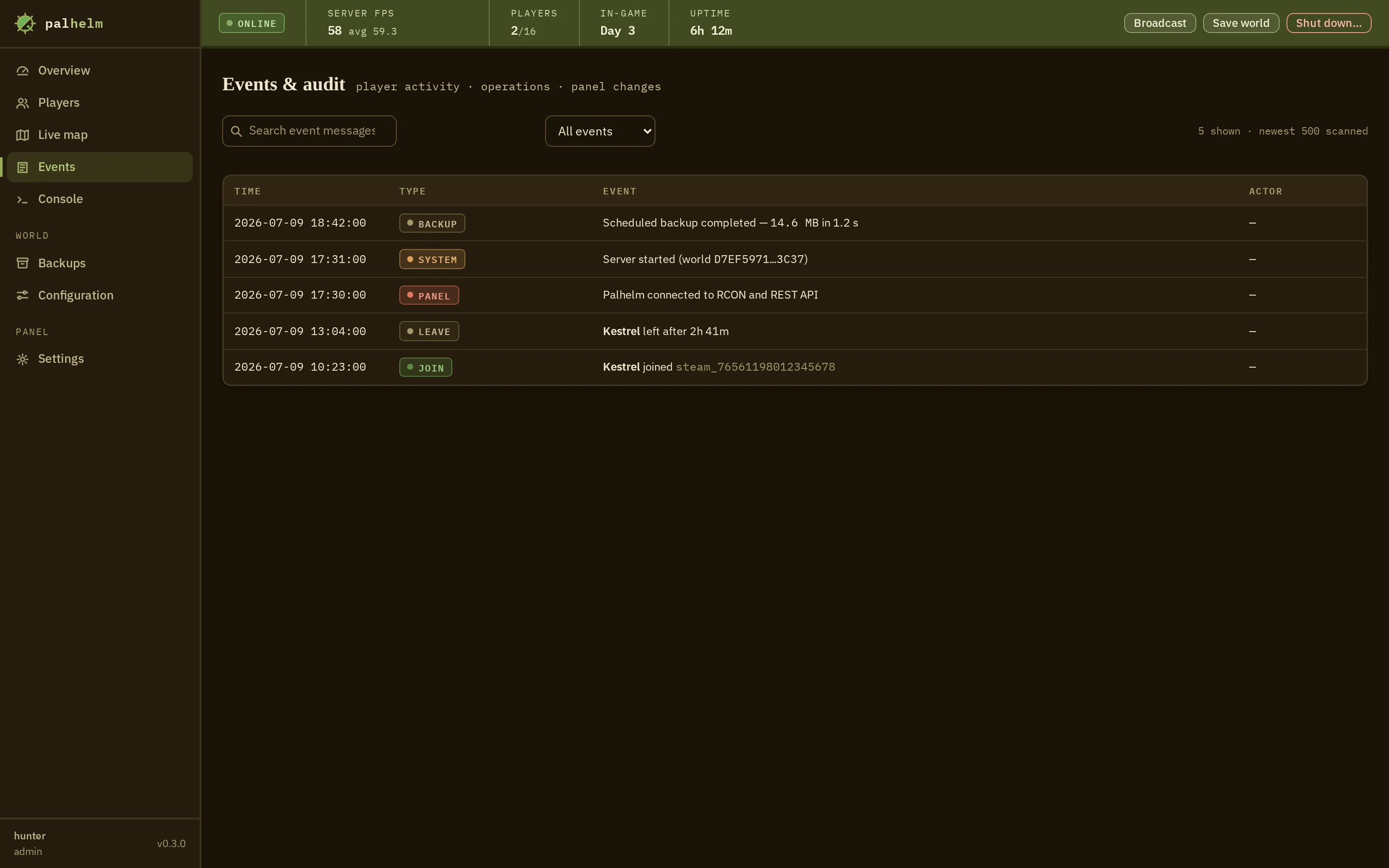Click the LEAVE type badge
Viewport: 1389px width, 868px height.
pos(429,331)
